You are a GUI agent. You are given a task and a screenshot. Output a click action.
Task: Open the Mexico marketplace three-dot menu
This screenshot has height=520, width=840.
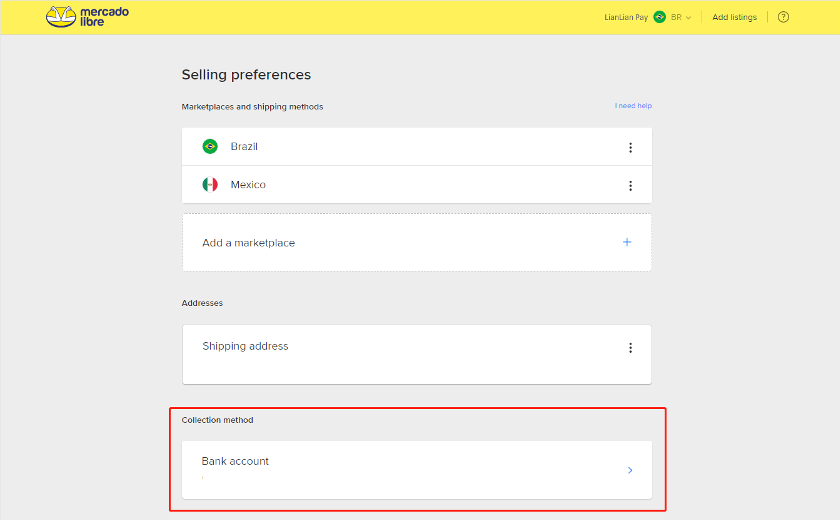(x=630, y=186)
